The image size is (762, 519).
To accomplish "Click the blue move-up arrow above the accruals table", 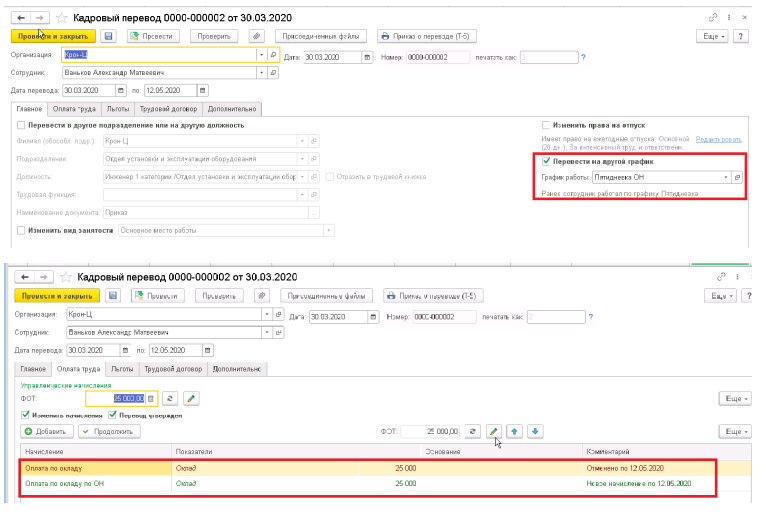I will (515, 431).
